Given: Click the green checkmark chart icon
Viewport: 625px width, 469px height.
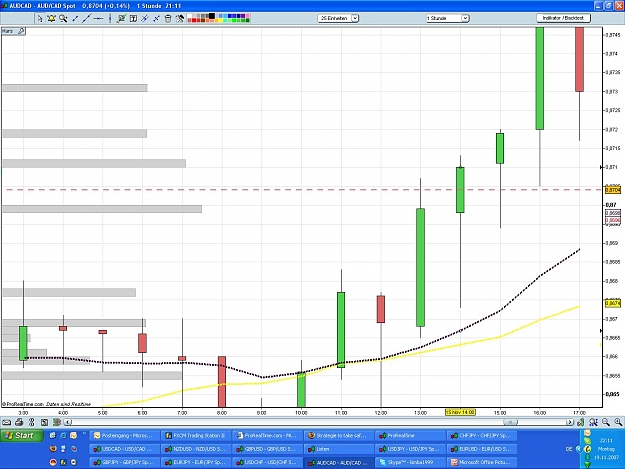Looking at the screenshot, I should pyautogui.click(x=121, y=18).
